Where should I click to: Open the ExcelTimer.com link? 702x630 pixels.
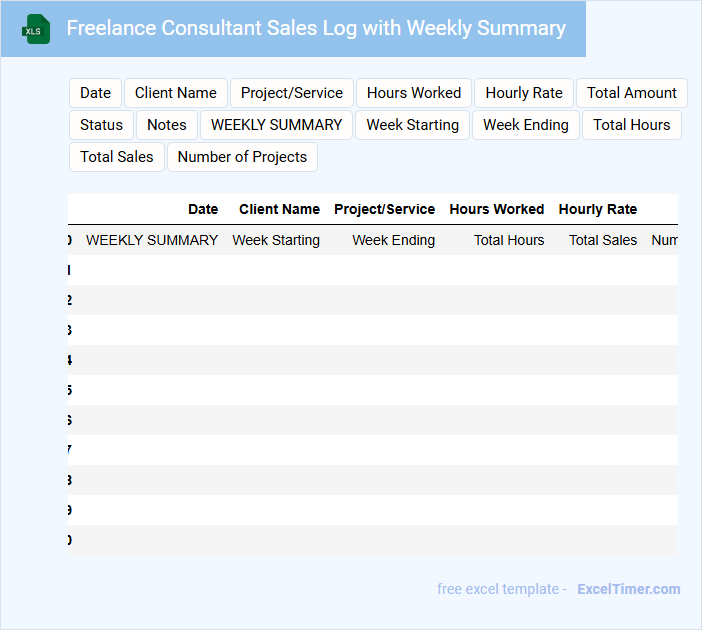(629, 589)
